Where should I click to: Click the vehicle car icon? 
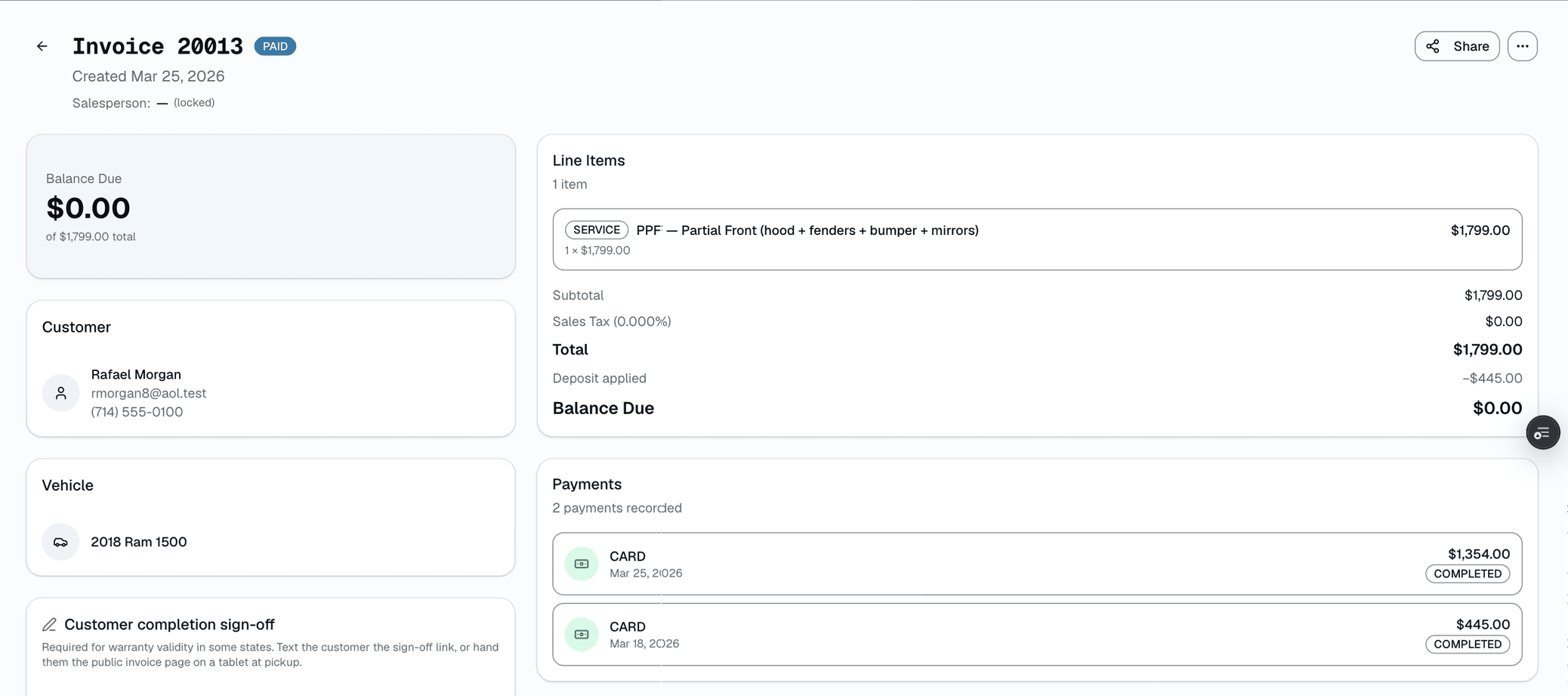(x=61, y=542)
